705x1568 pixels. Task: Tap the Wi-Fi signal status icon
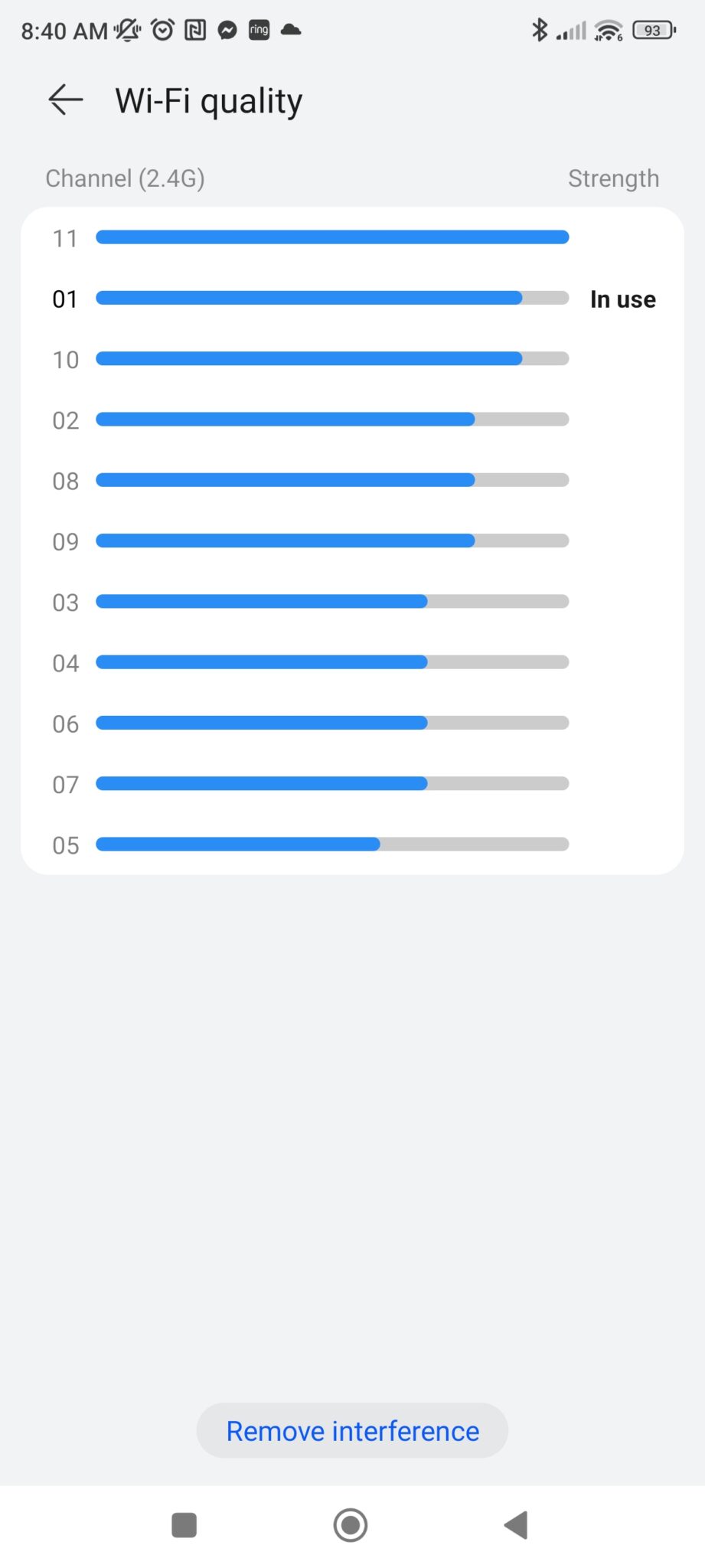(609, 30)
